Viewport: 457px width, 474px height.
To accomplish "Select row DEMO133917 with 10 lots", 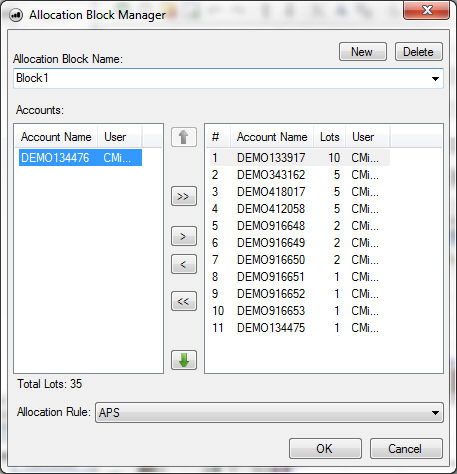I will (299, 158).
